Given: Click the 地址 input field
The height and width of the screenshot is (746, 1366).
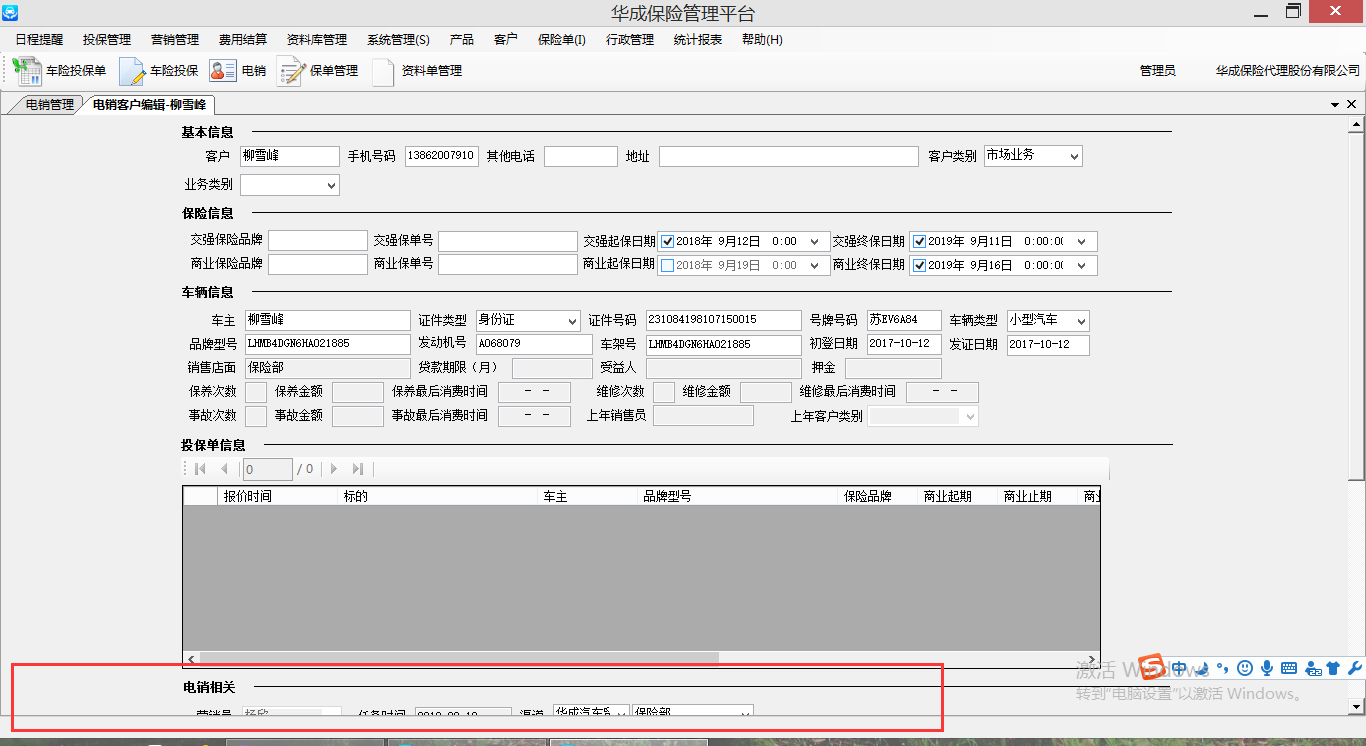Looking at the screenshot, I should pos(788,156).
